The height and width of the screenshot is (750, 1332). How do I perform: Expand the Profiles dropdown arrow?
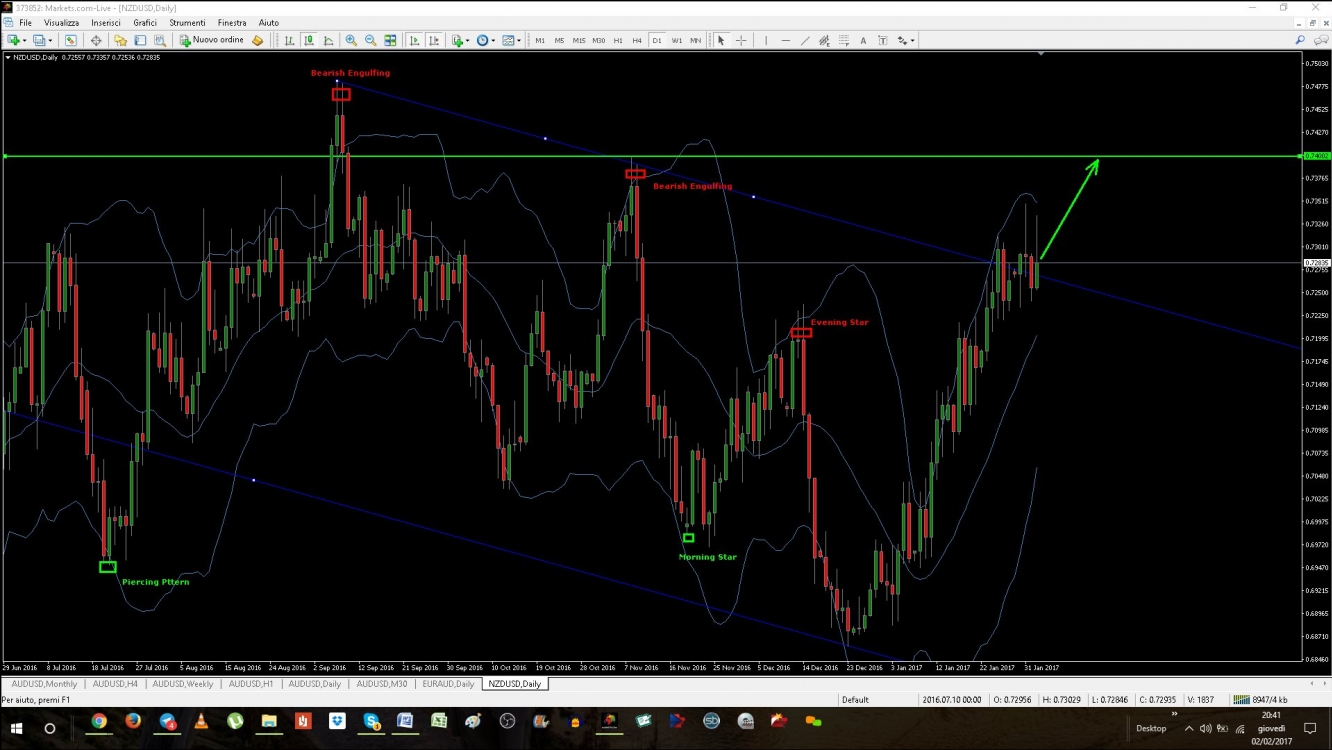tap(50, 40)
